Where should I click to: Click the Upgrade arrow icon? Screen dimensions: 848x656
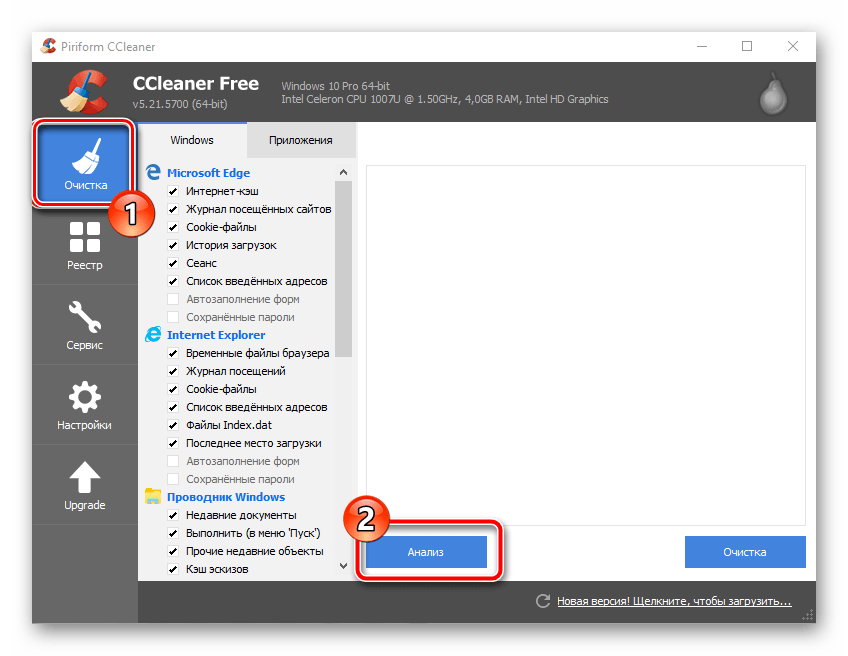[x=85, y=477]
